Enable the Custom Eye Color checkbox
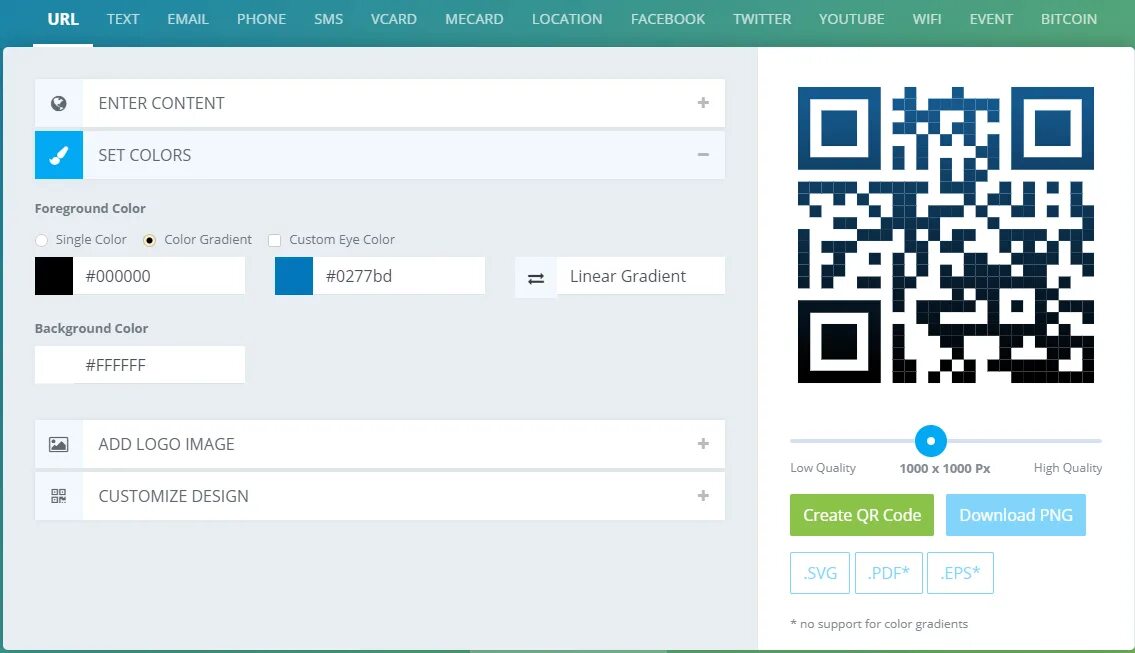Viewport: 1135px width, 653px height. point(274,240)
